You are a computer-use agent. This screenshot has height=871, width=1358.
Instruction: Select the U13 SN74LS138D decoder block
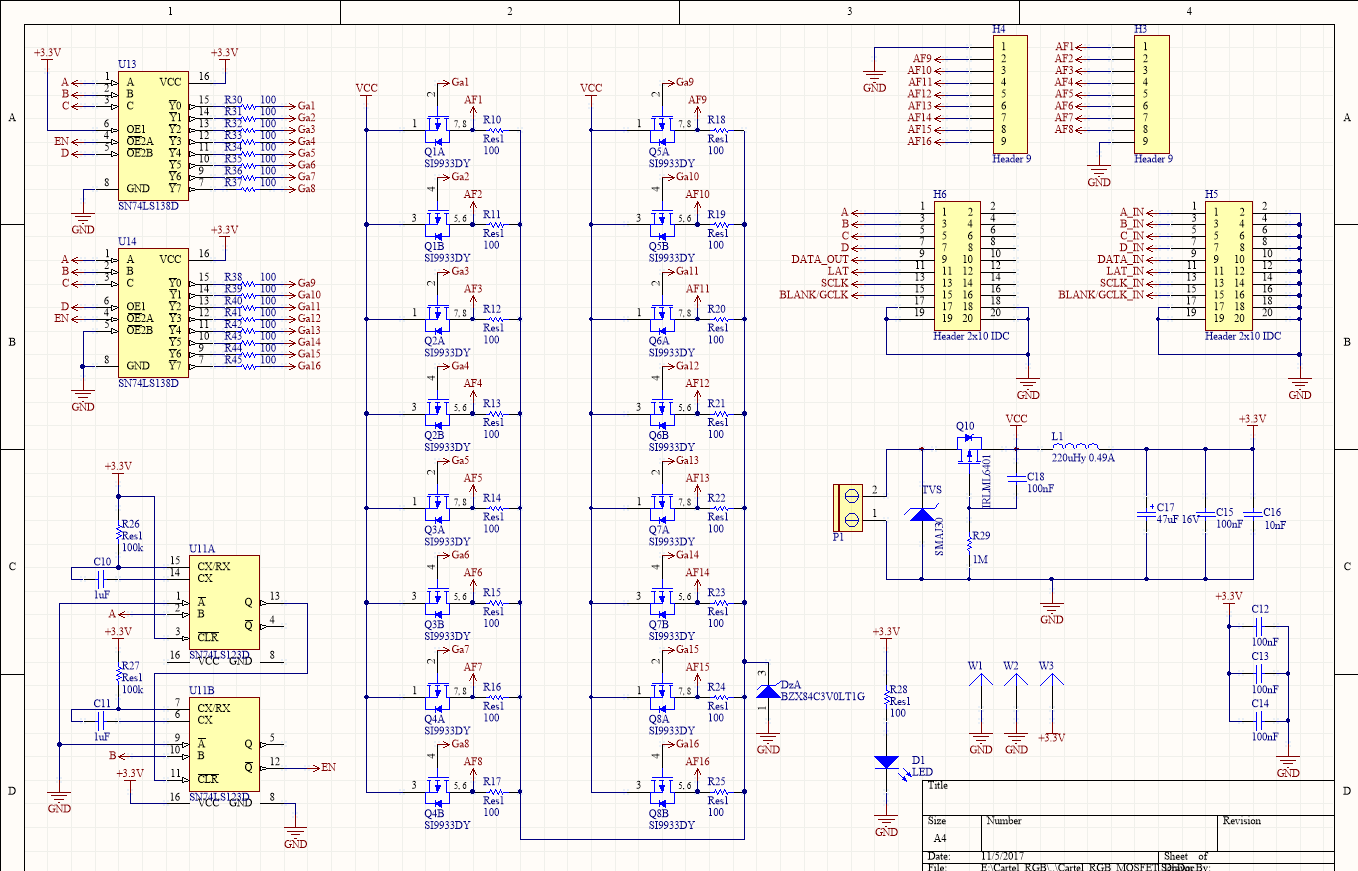[152, 135]
